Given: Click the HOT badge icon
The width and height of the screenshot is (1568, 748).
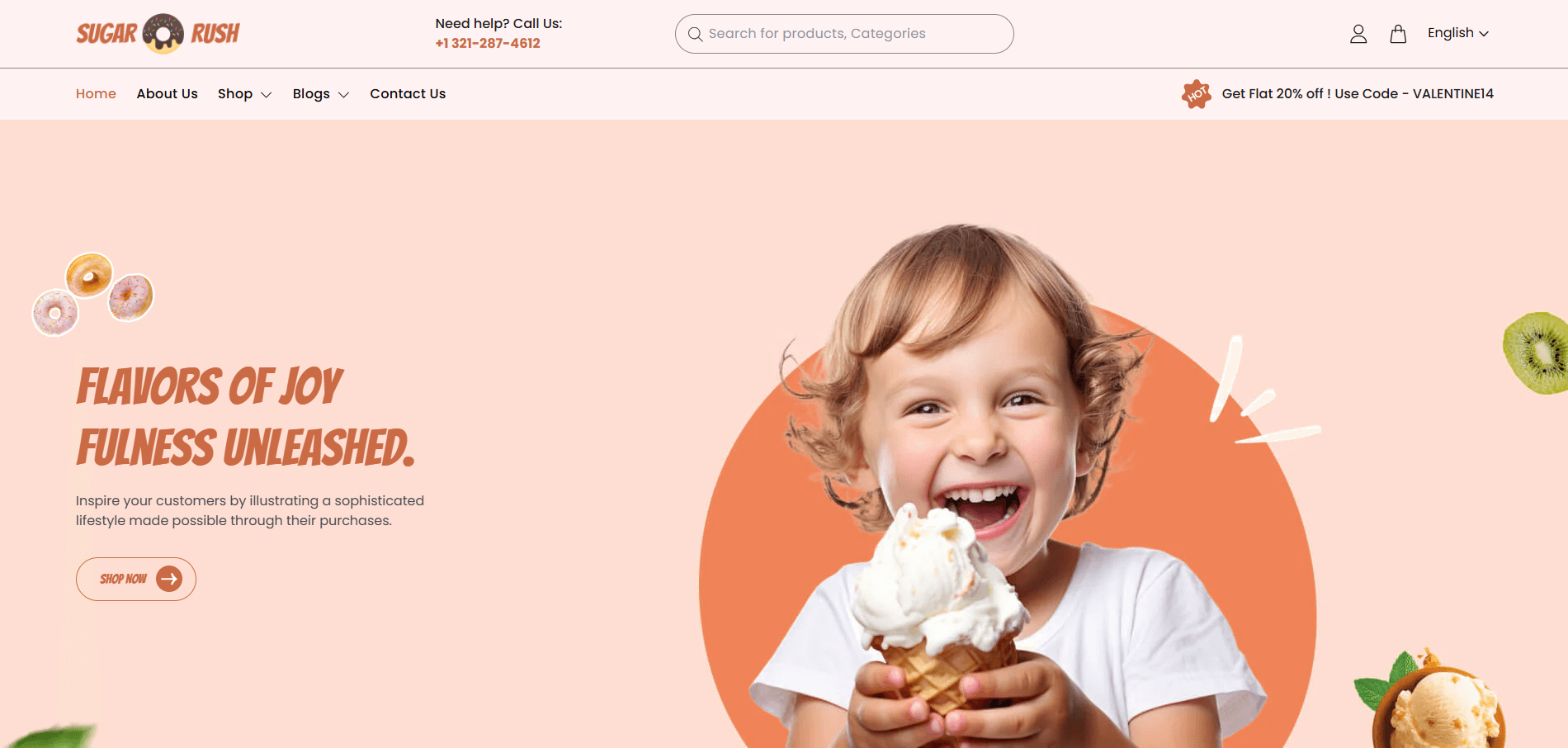Looking at the screenshot, I should tap(1197, 94).
